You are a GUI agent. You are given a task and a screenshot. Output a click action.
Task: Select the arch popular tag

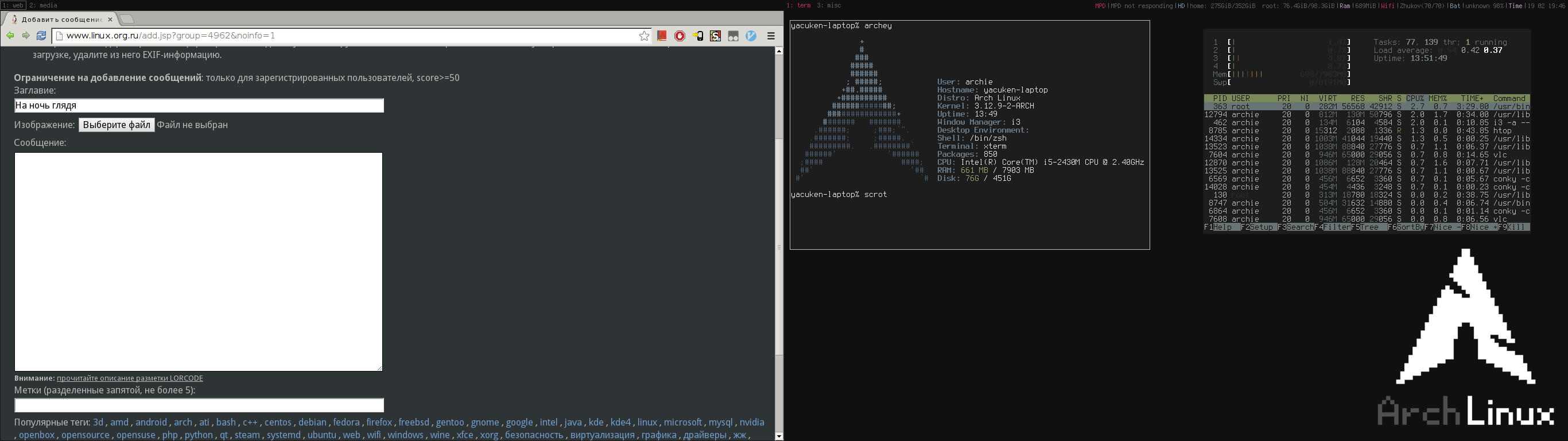tap(183, 422)
